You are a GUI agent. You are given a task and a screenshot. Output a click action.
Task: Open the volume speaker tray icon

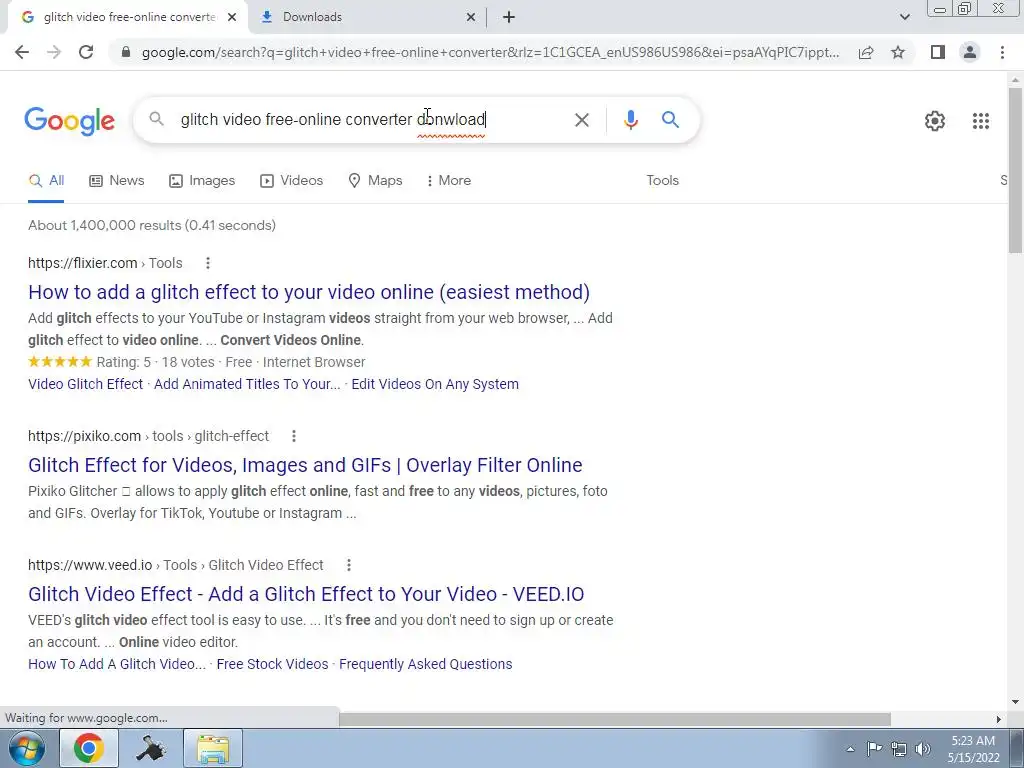923,748
